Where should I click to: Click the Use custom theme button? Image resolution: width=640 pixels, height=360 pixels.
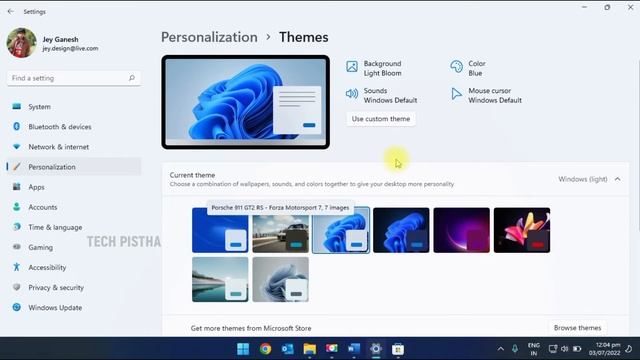click(381, 119)
